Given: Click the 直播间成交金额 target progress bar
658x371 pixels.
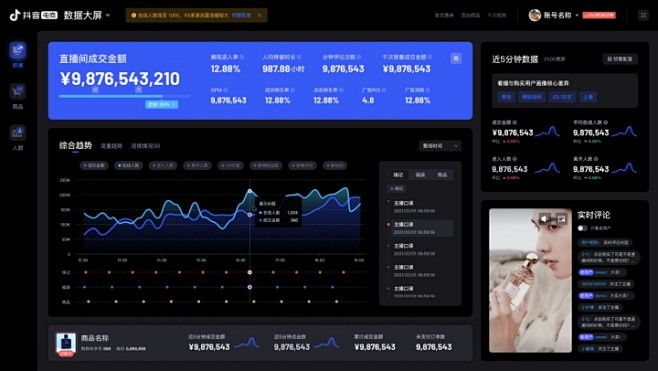Looking at the screenshot, I should [x=124, y=96].
